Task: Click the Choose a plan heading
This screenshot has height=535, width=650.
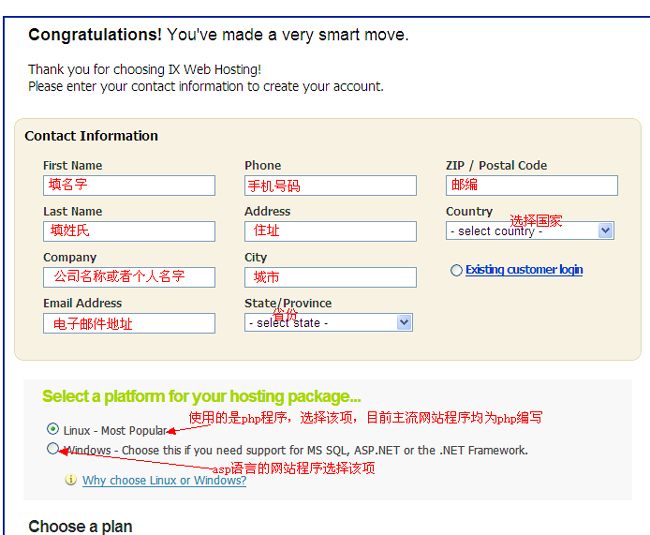Action: pos(80,526)
